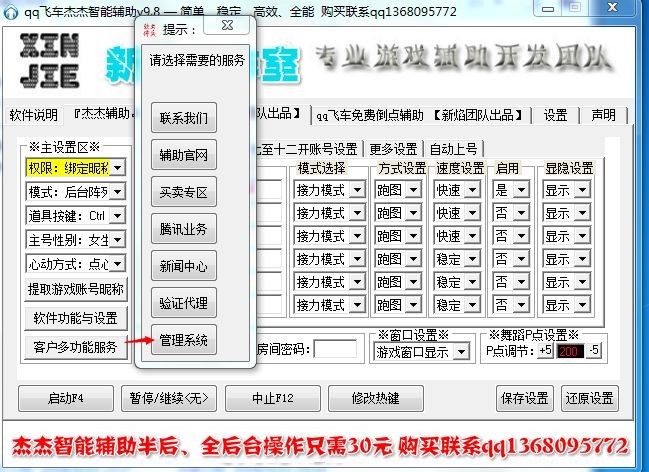Open the third row 跑图 dropdown
The height and width of the screenshot is (472, 649).
(413, 236)
